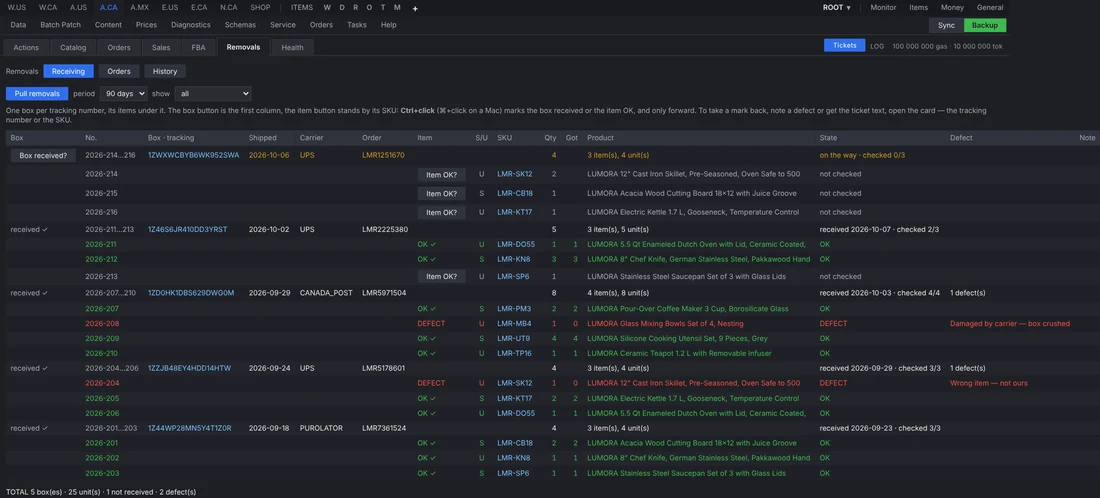This screenshot has width=1100, height=498.
Task: Open tracking number 1Z46S6JR410DD3YRST
Action: point(187,229)
